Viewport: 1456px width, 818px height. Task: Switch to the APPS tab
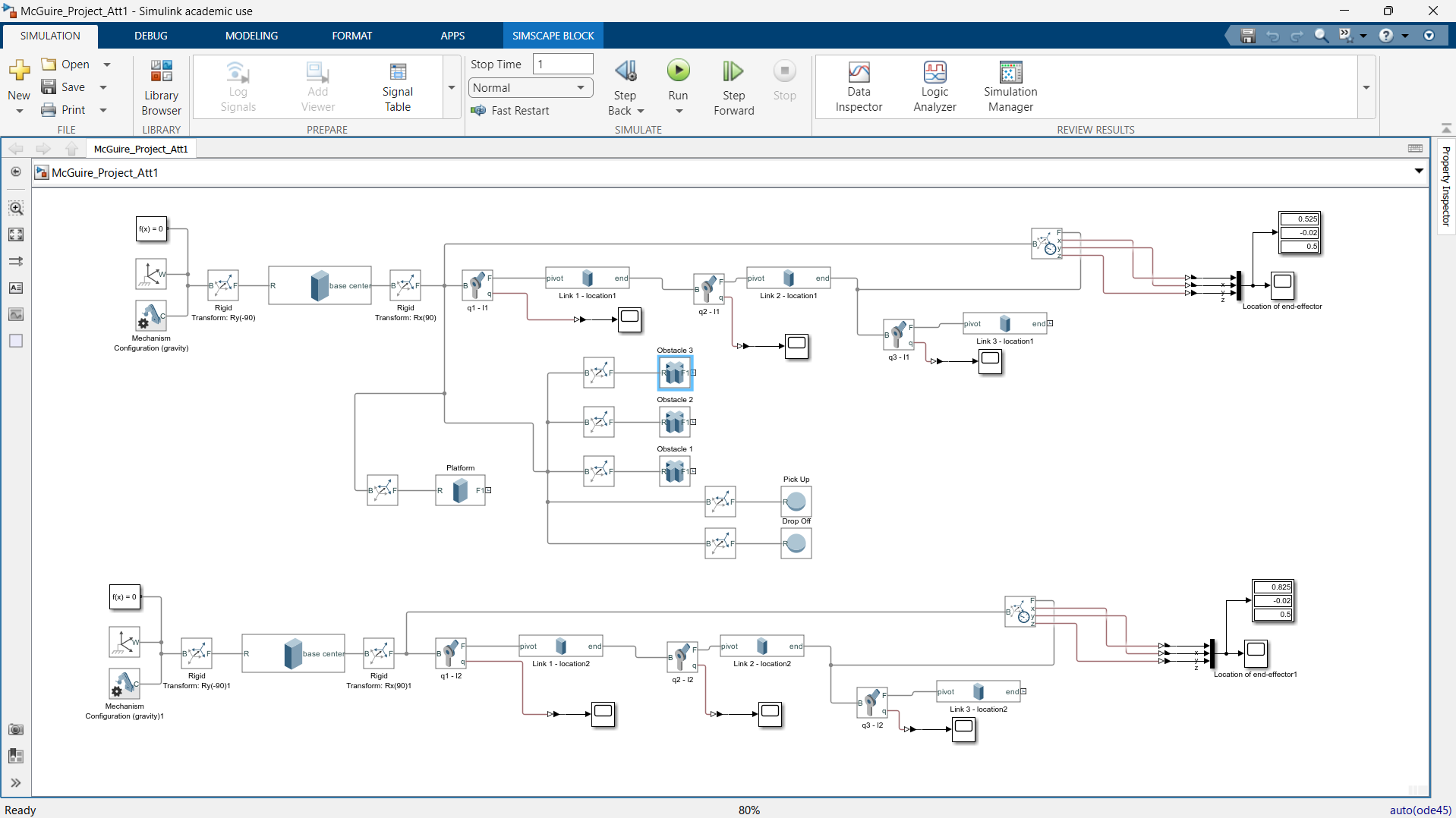[x=452, y=36]
